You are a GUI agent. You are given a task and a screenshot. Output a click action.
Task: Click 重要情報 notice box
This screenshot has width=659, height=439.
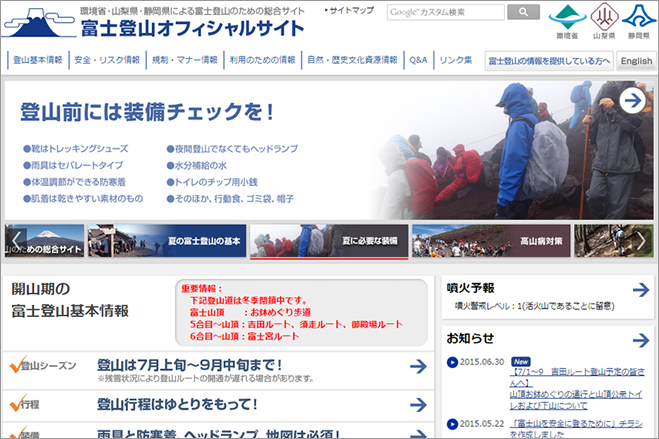tap(301, 312)
